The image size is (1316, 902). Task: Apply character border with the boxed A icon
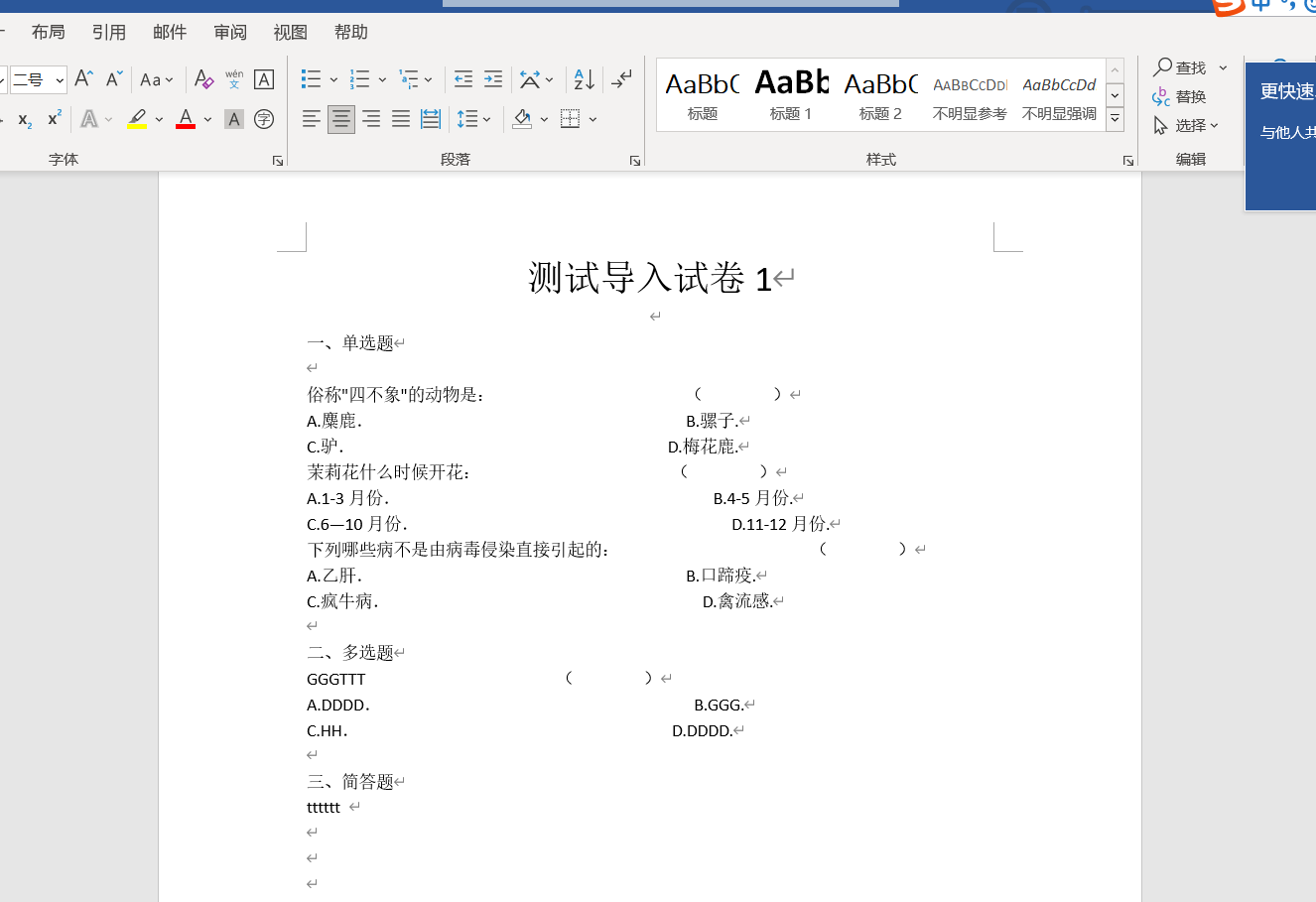coord(264,79)
